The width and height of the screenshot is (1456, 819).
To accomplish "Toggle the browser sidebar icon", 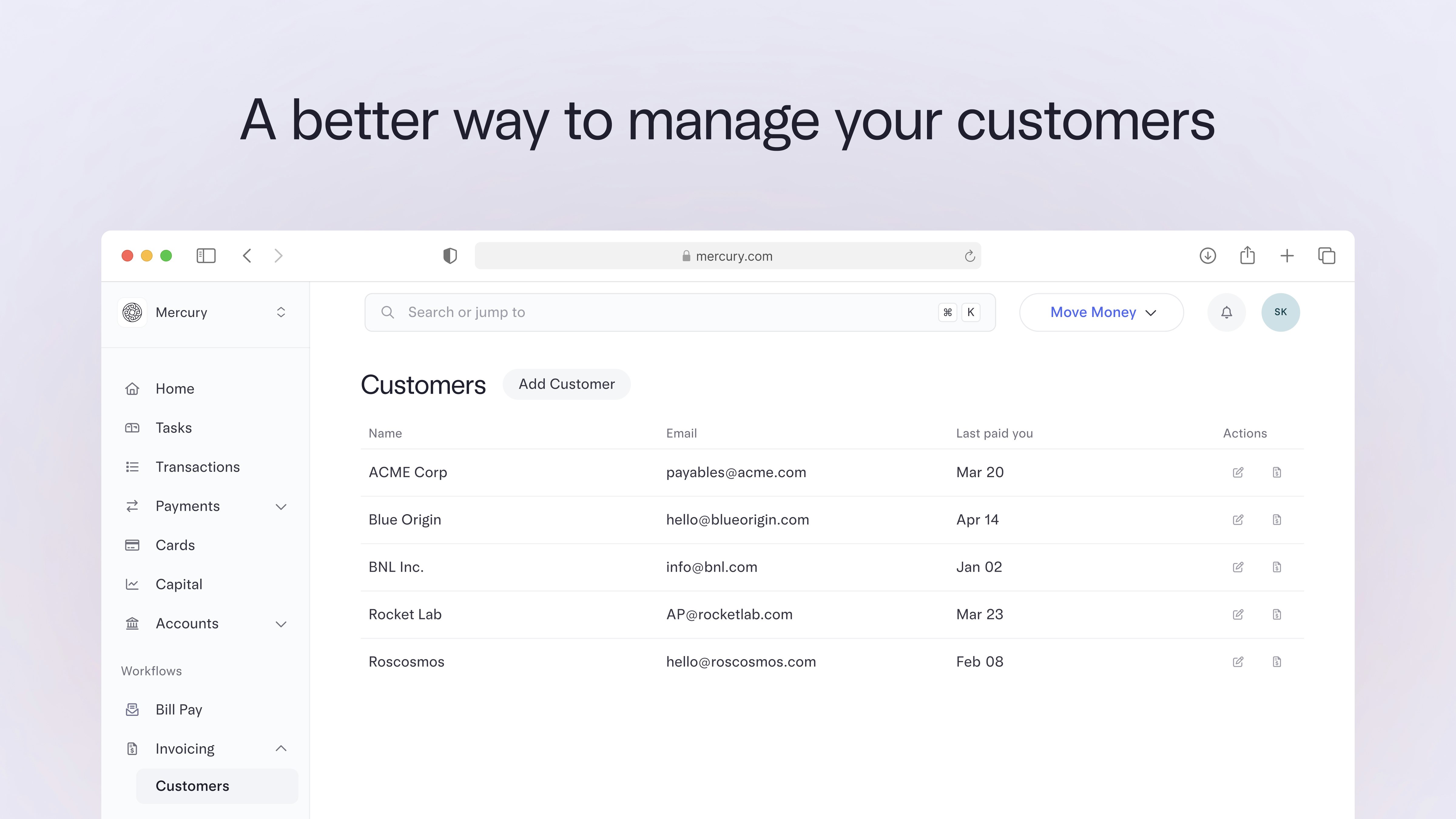I will pyautogui.click(x=206, y=256).
